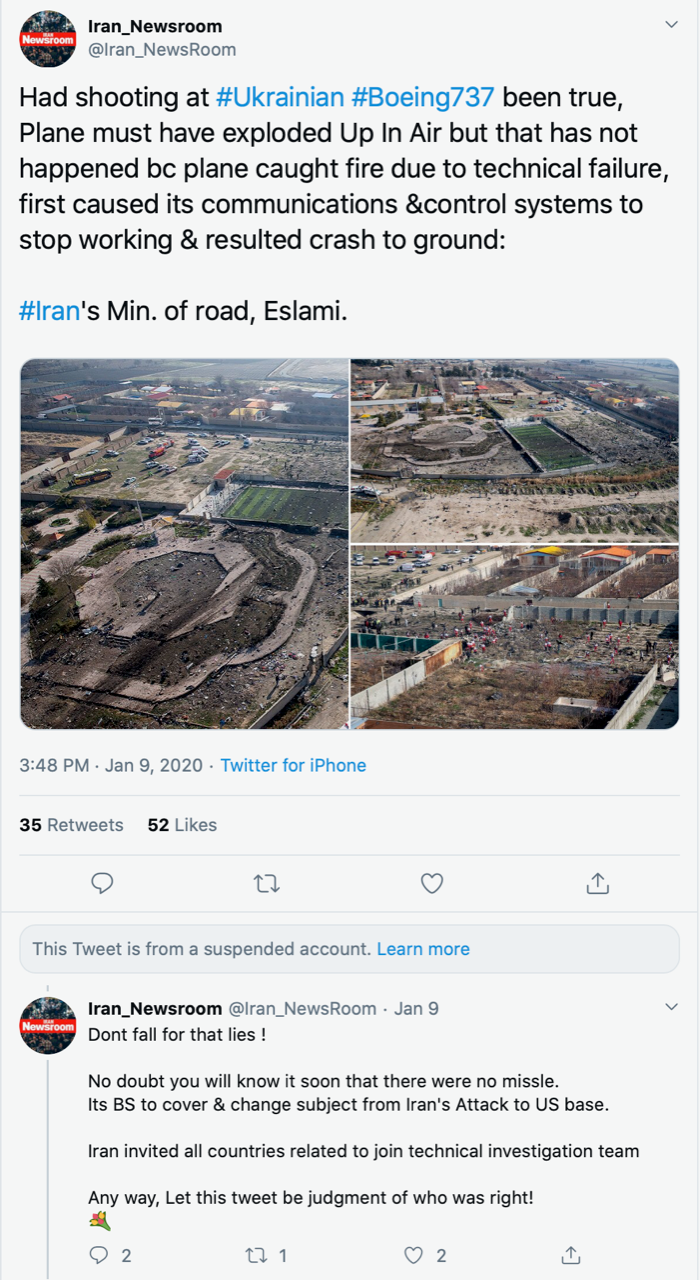
Task: Expand the reply tweet's more-options chevron
Action: click(671, 1008)
